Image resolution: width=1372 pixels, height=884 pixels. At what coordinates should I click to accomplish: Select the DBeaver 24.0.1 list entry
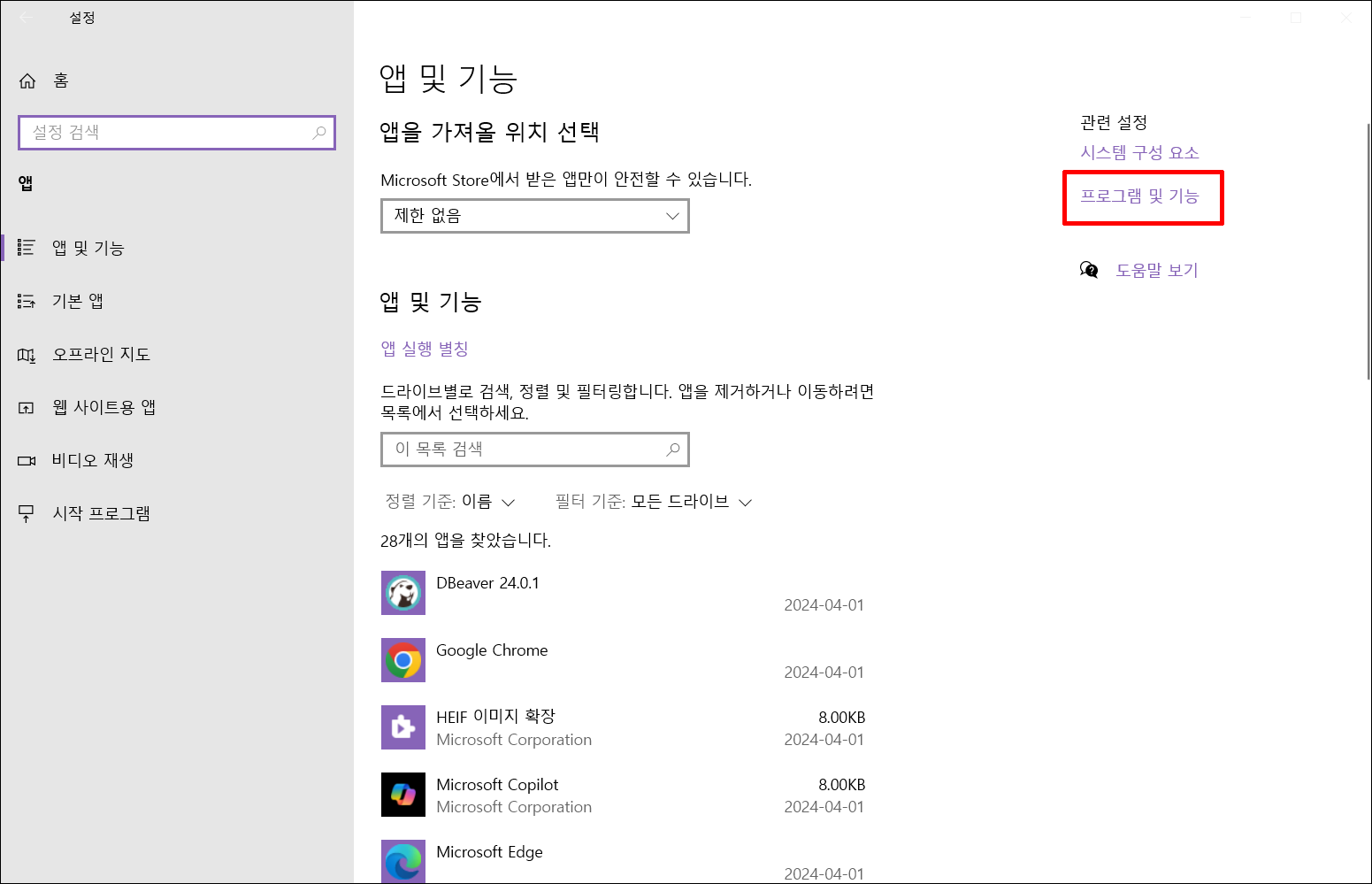pos(624,593)
